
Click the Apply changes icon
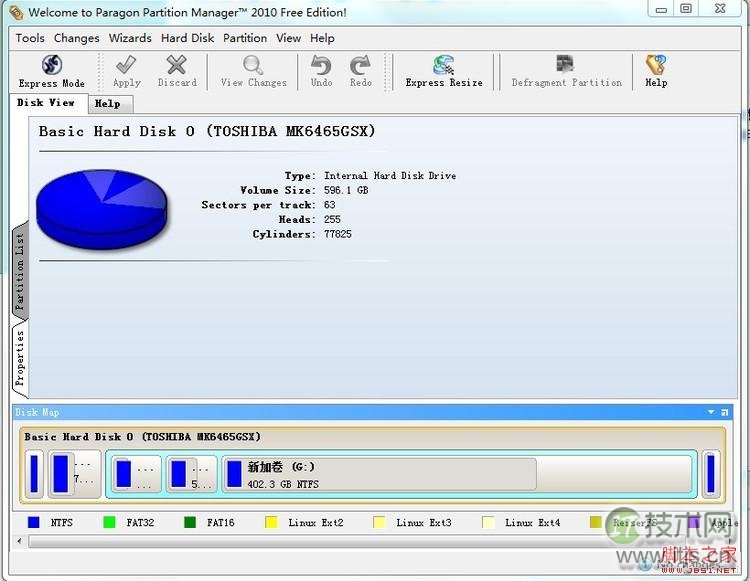coord(126,71)
